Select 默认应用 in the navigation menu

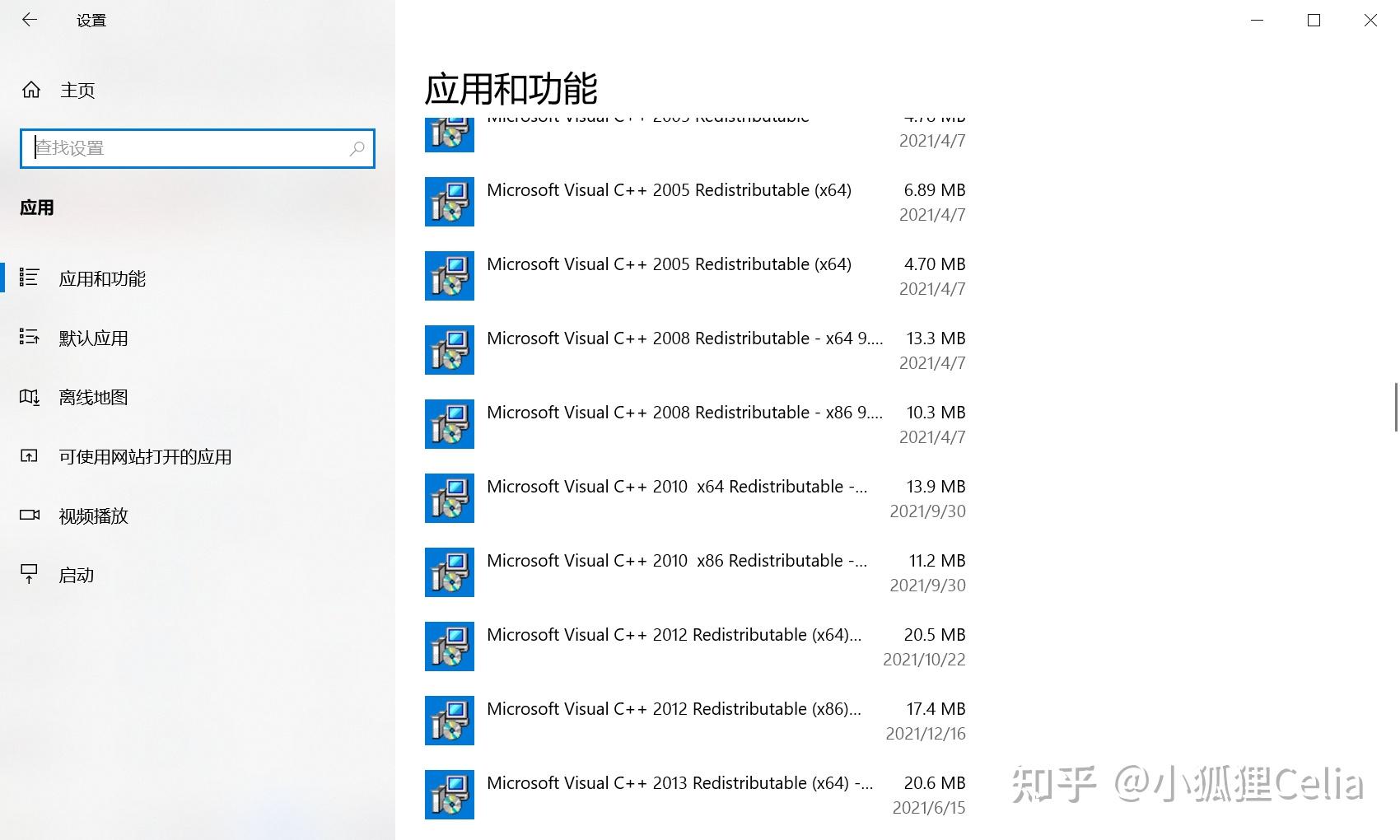coord(93,338)
